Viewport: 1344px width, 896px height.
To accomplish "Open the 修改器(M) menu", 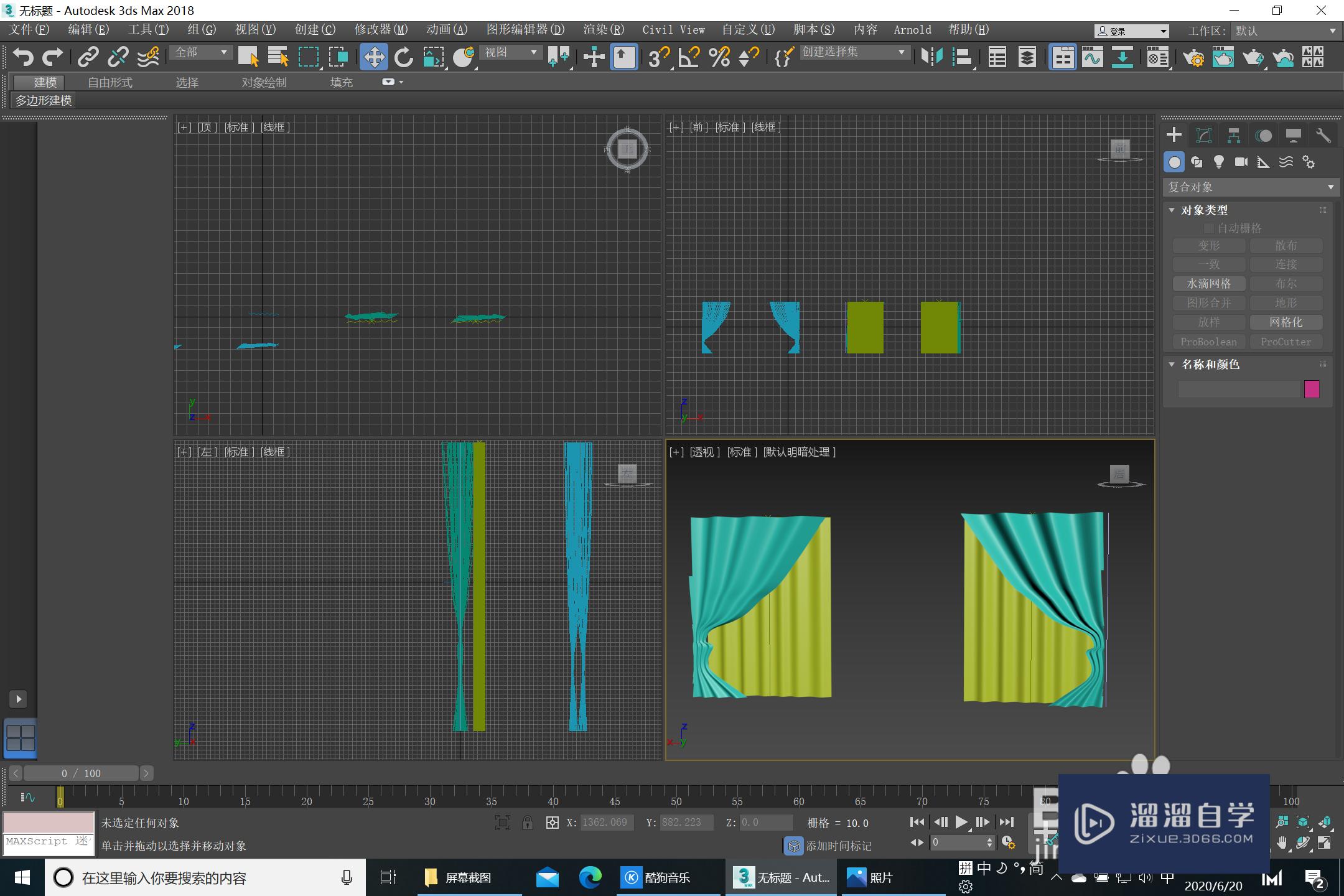I will coord(381,30).
